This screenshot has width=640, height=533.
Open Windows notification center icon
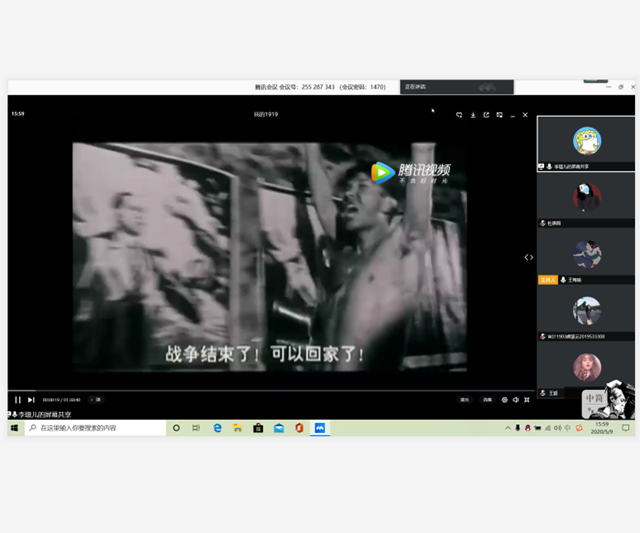click(x=626, y=428)
